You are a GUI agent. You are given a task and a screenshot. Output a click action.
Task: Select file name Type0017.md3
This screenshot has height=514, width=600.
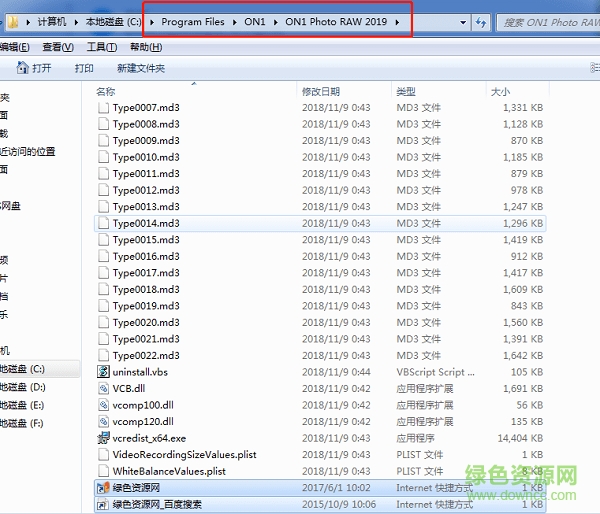(x=146, y=273)
